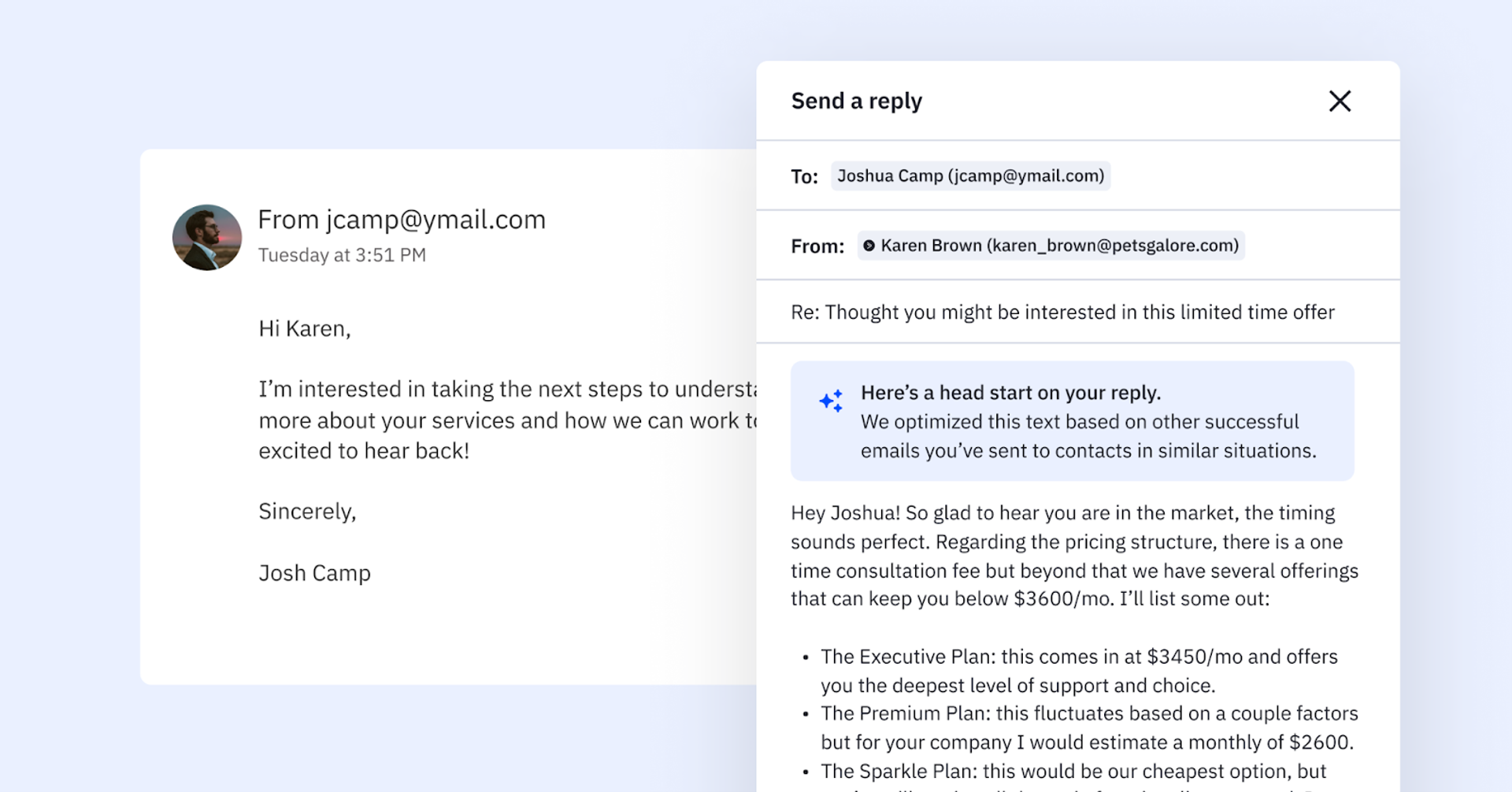
Task: Click the 'Send a reply' panel title
Action: (x=856, y=101)
